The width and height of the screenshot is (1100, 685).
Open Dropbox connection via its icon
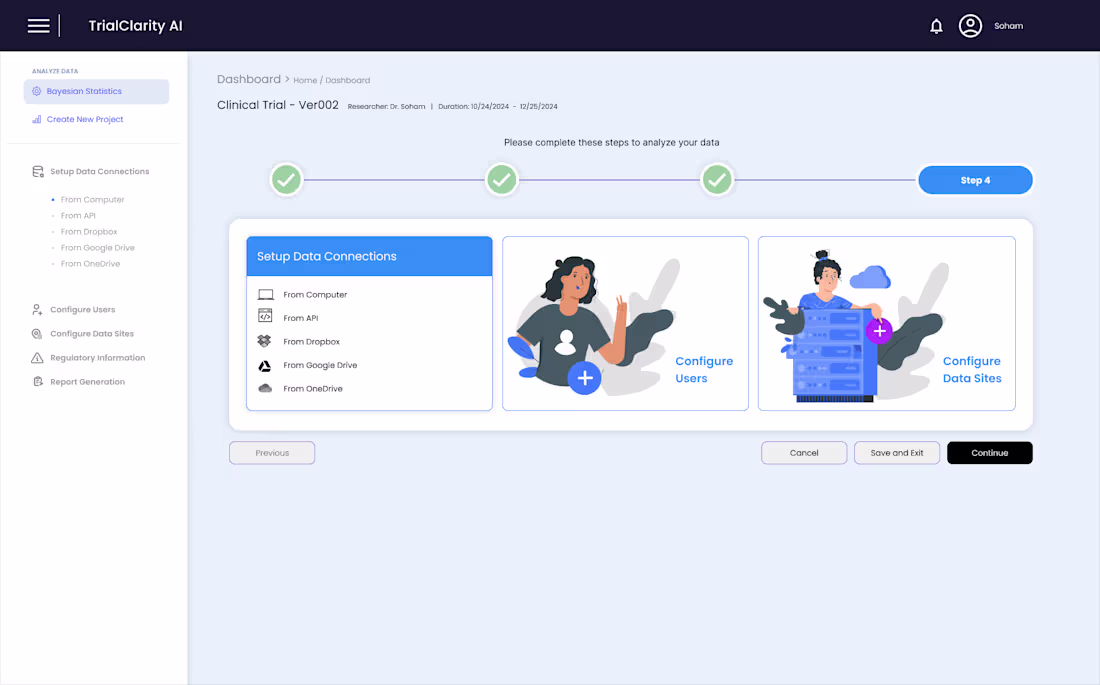pos(262,341)
